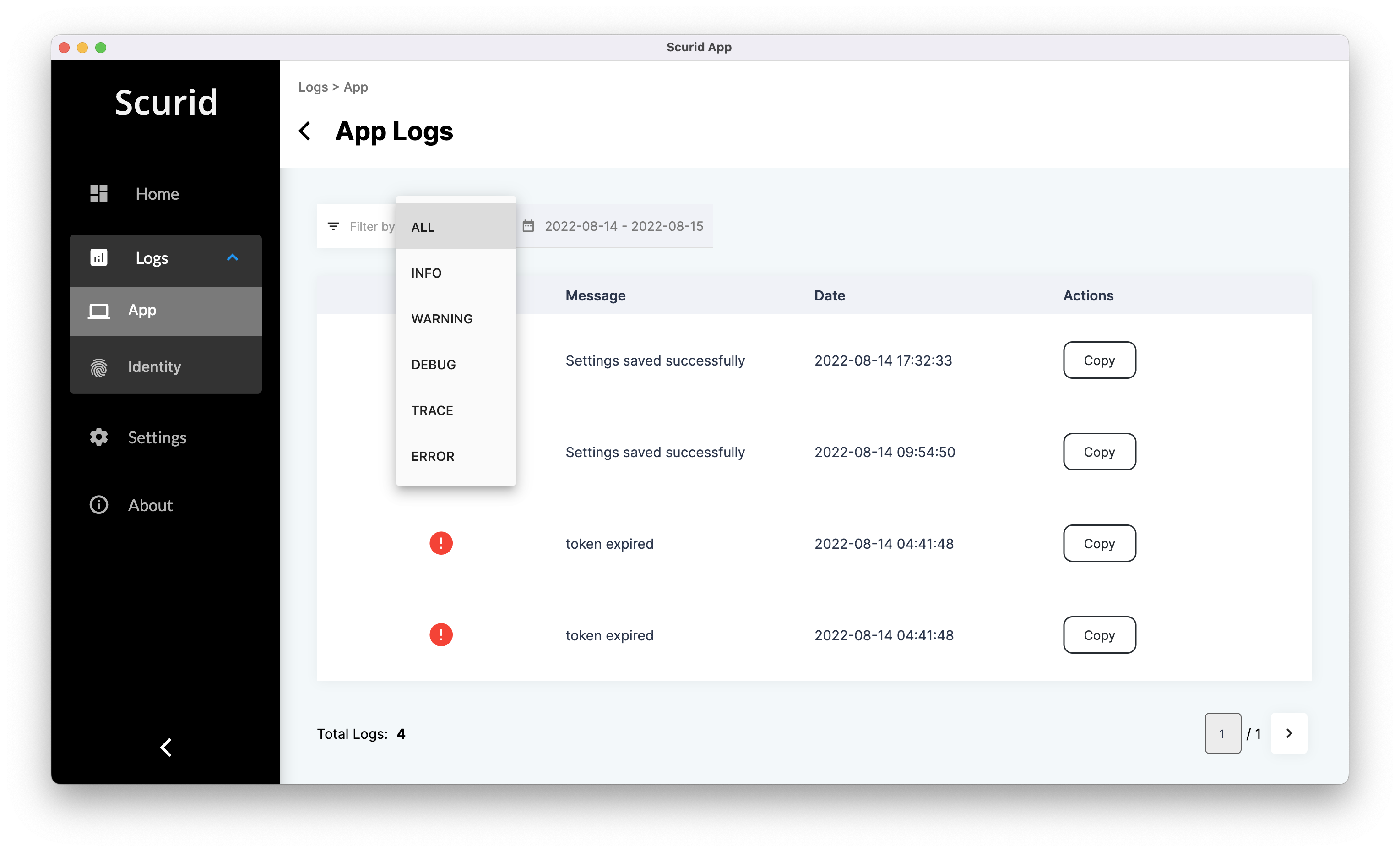The height and width of the screenshot is (852, 1400).
Task: Open Identity via the fingerprint icon
Action: (99, 367)
